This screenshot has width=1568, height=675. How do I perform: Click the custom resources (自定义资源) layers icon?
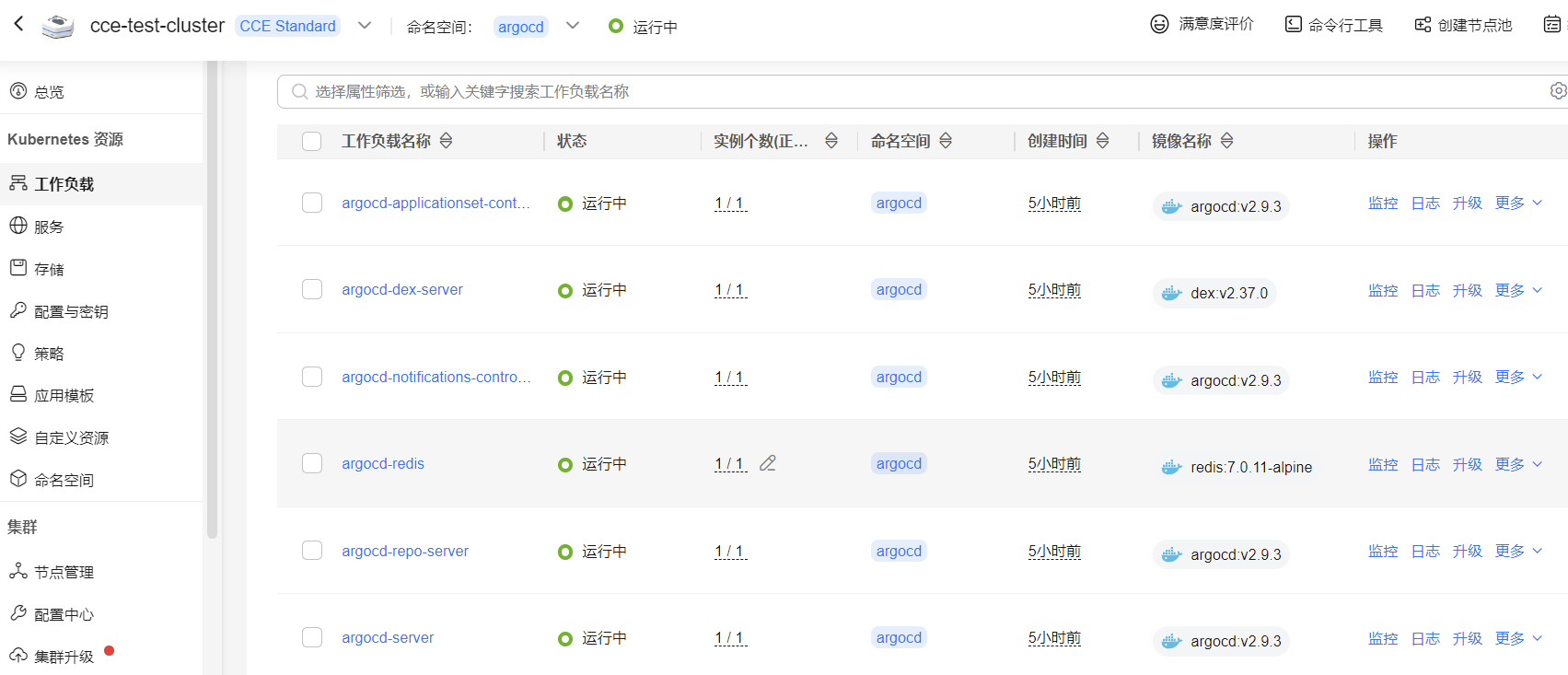click(17, 436)
